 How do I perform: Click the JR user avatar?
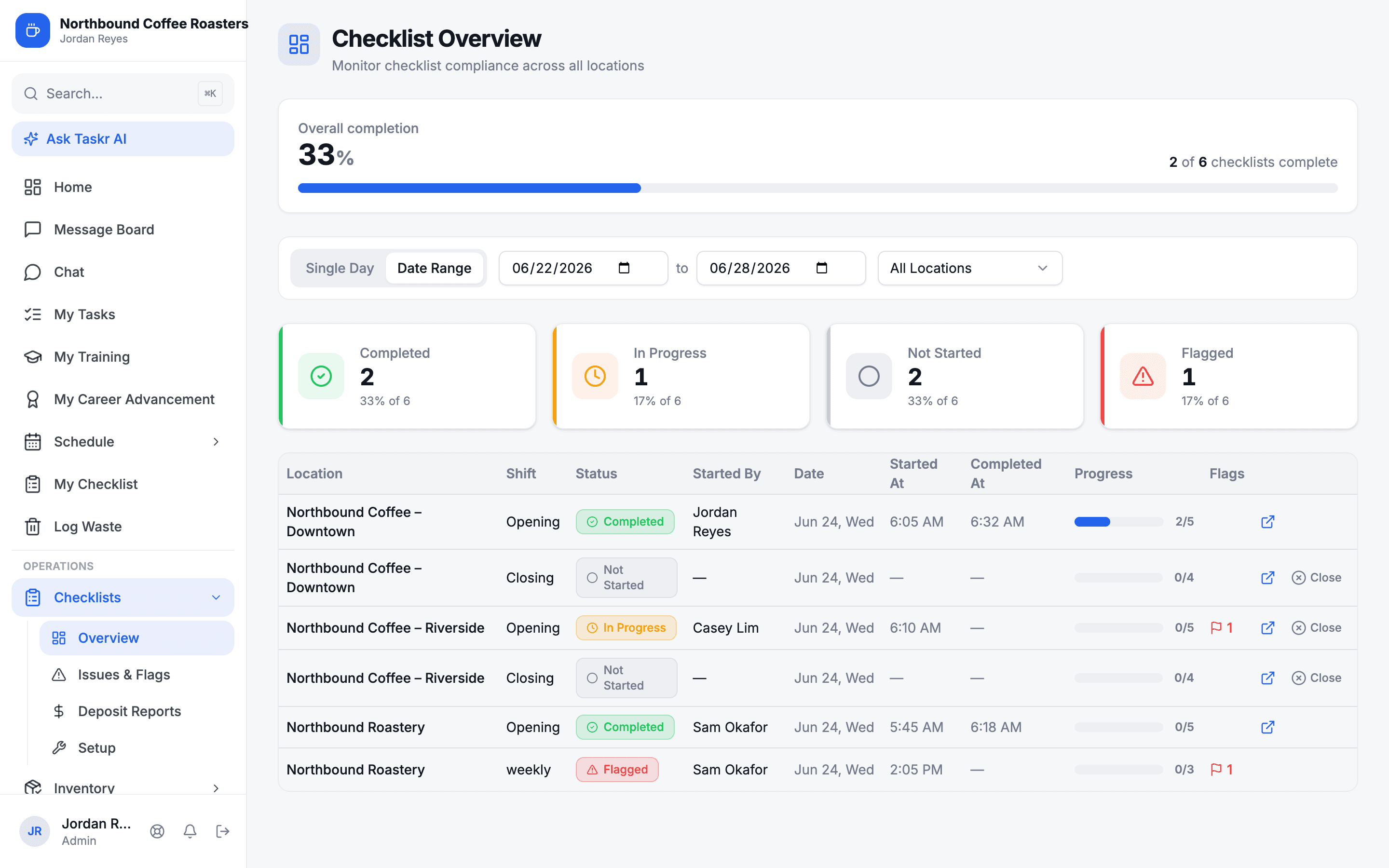(34, 831)
